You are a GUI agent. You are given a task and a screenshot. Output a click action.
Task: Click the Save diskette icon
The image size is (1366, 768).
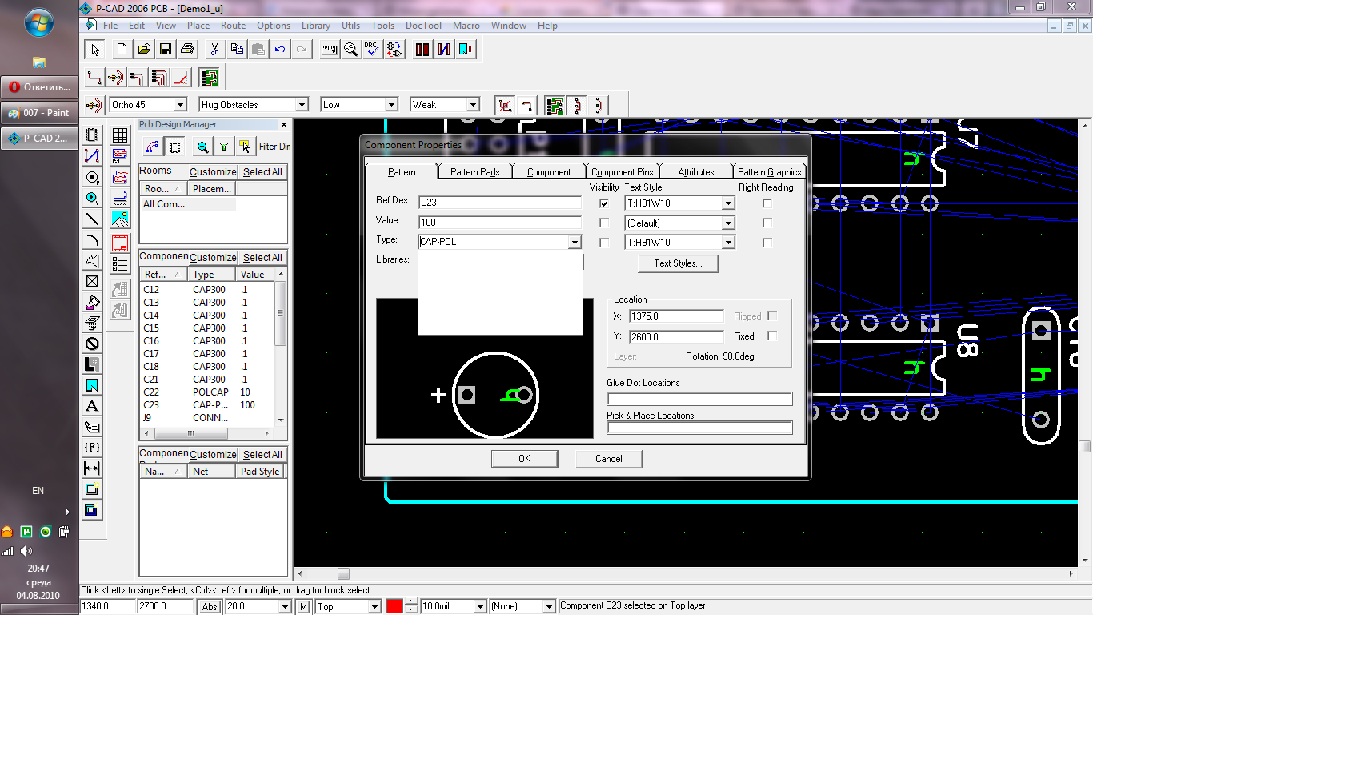tap(165, 49)
